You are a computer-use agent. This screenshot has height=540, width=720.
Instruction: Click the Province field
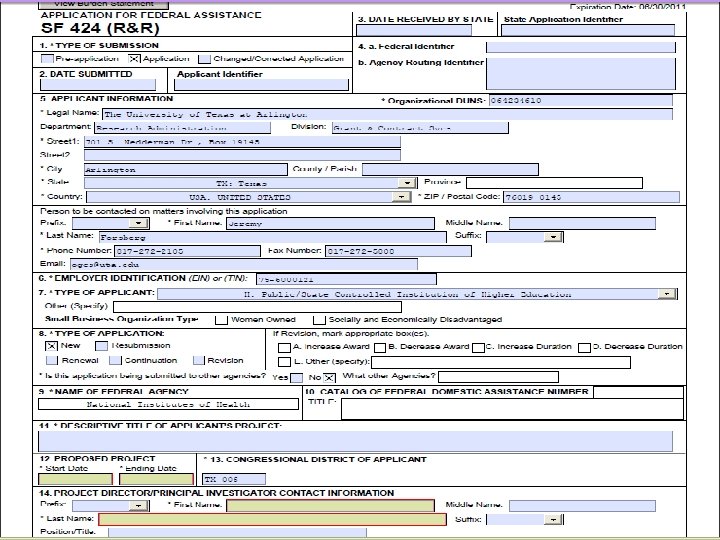point(554,183)
